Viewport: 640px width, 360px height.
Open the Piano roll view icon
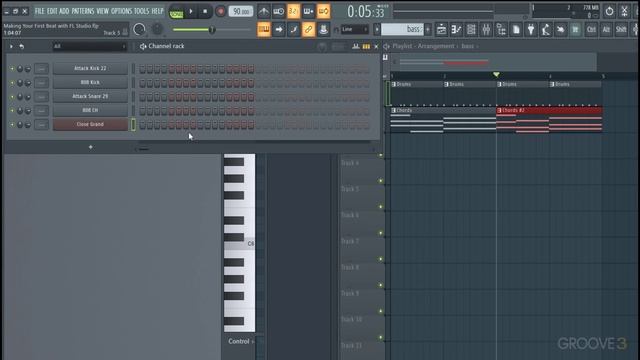click(456, 29)
